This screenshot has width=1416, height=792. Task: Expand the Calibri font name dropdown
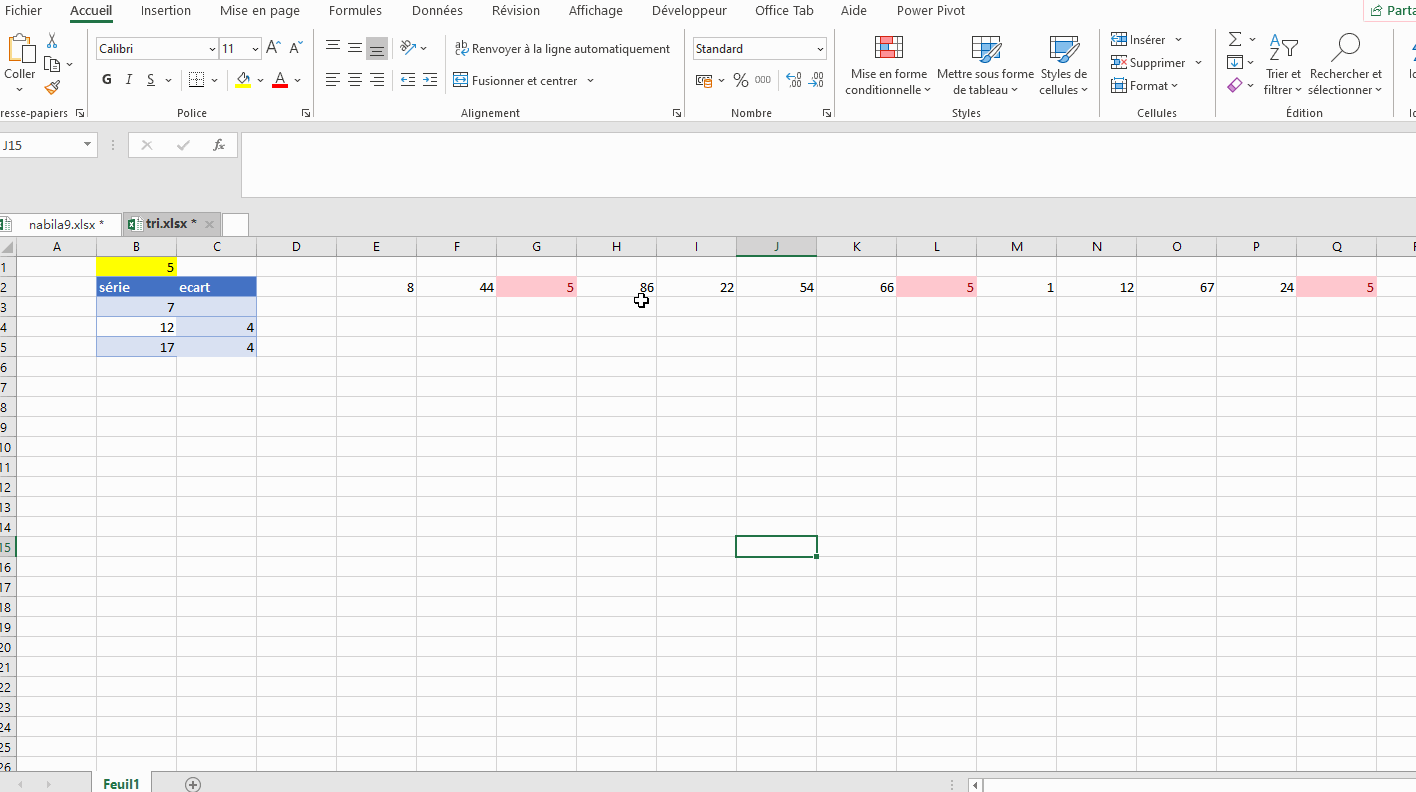(x=212, y=49)
